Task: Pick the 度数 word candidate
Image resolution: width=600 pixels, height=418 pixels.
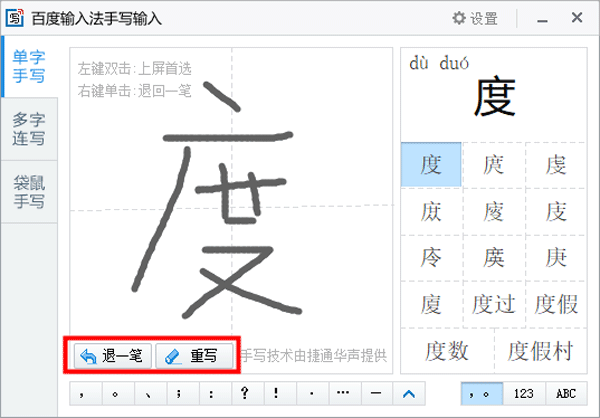Action: point(447,351)
